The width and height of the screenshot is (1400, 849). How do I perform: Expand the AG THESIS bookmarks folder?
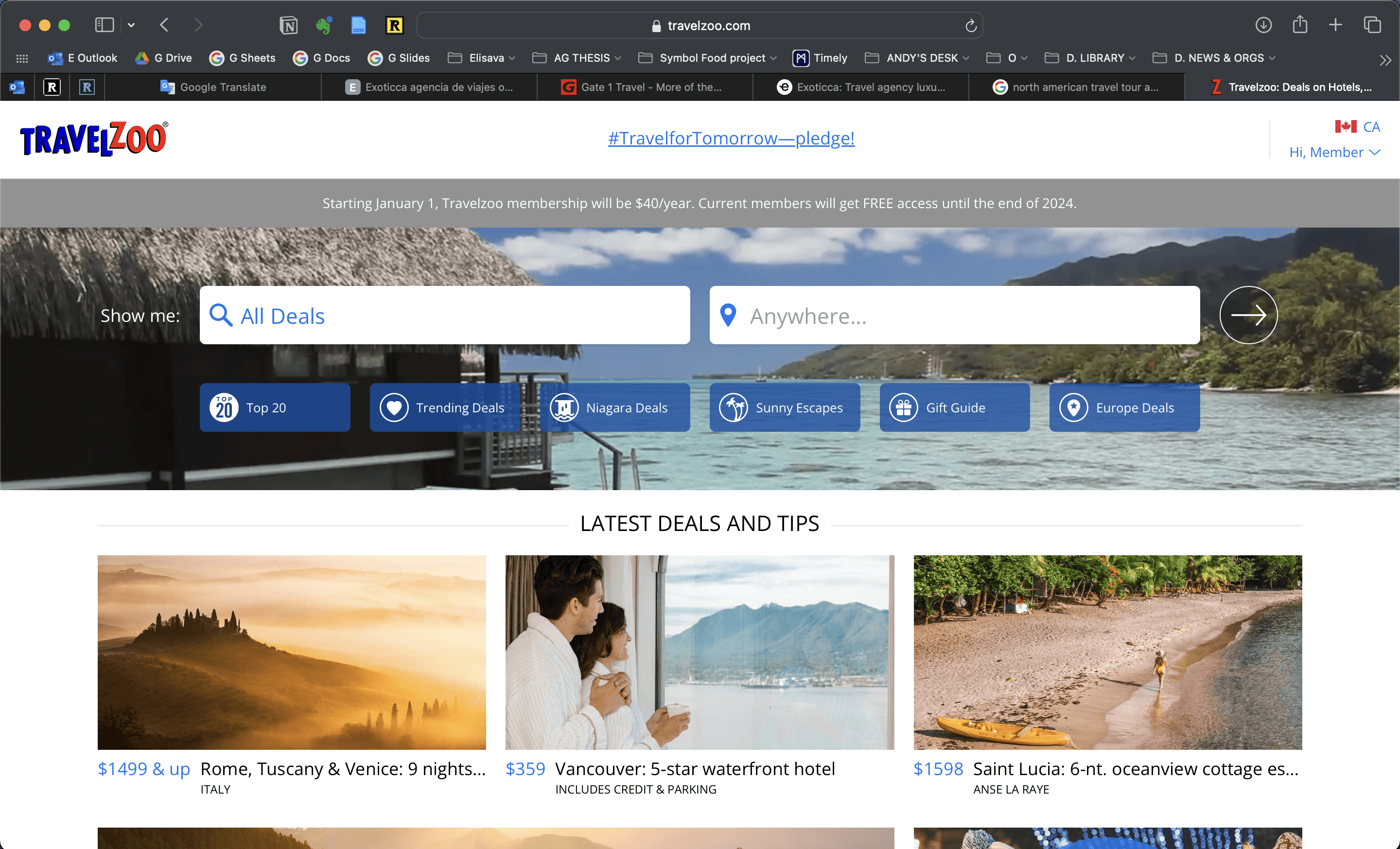(x=577, y=58)
